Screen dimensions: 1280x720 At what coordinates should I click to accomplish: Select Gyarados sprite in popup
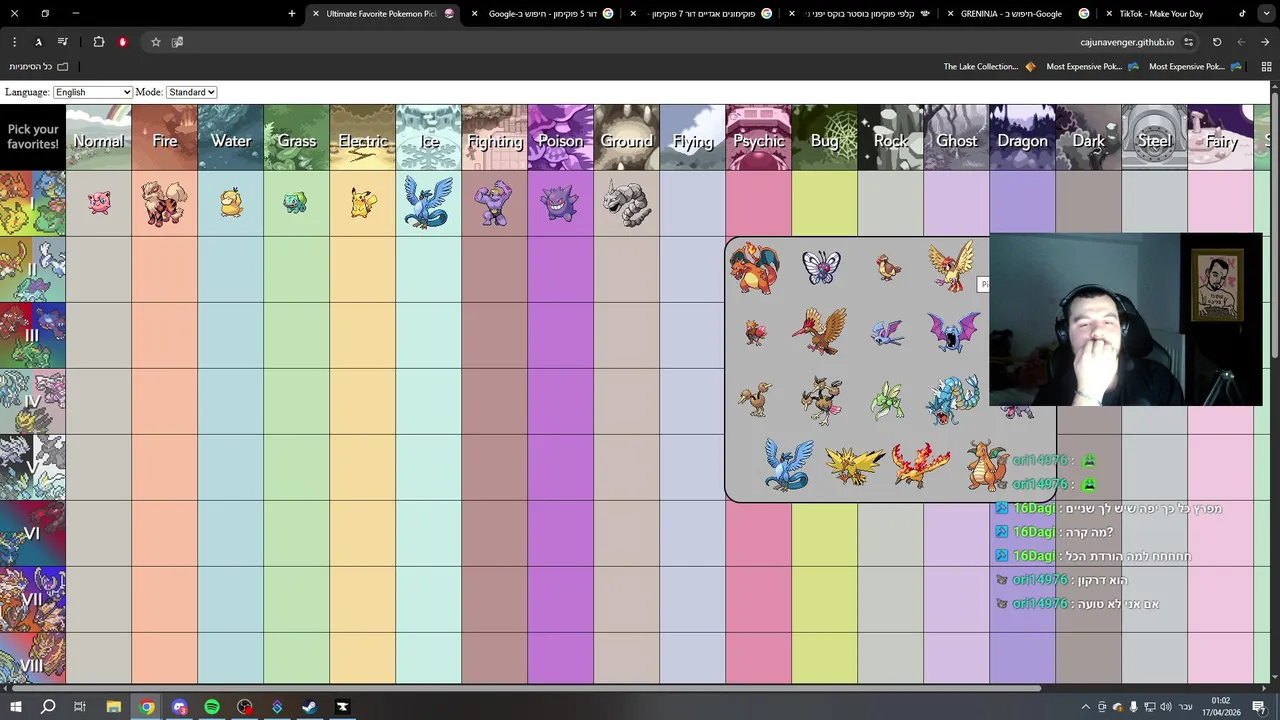952,399
